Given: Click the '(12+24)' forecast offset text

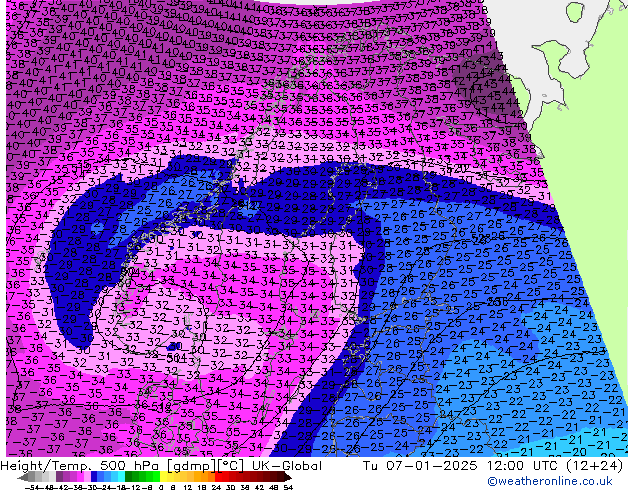Looking at the screenshot, I should tap(594, 466).
